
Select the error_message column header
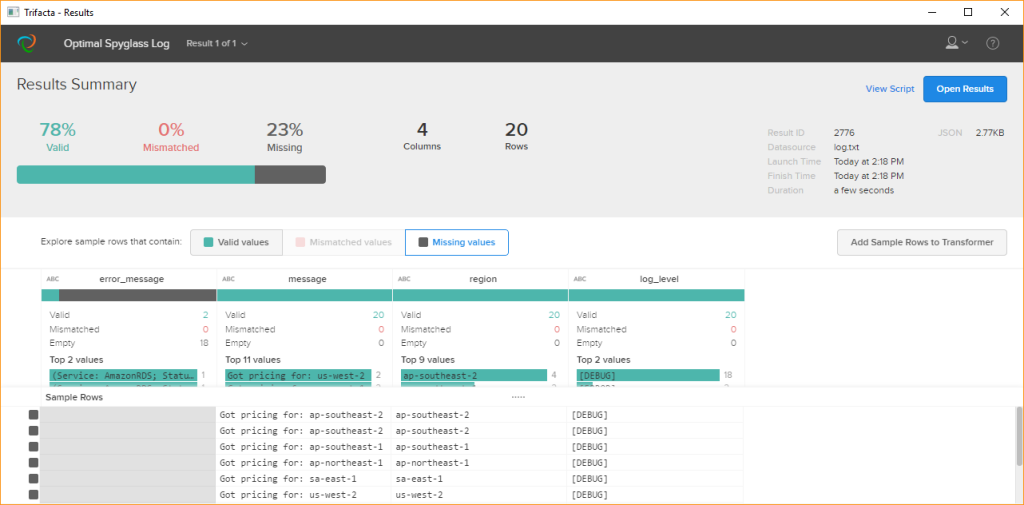[131, 279]
